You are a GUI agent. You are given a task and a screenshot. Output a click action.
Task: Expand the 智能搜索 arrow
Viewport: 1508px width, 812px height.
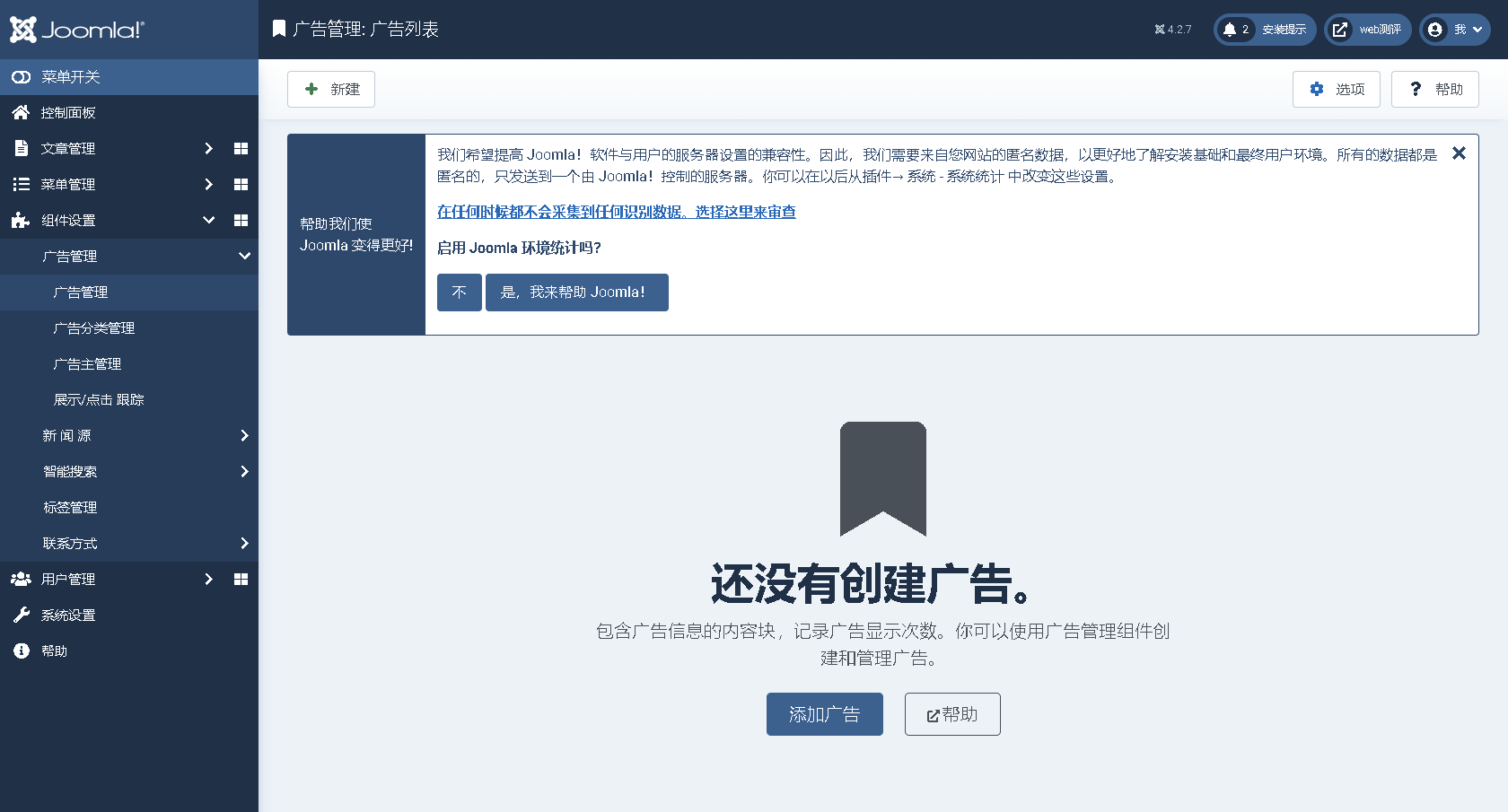point(244,472)
